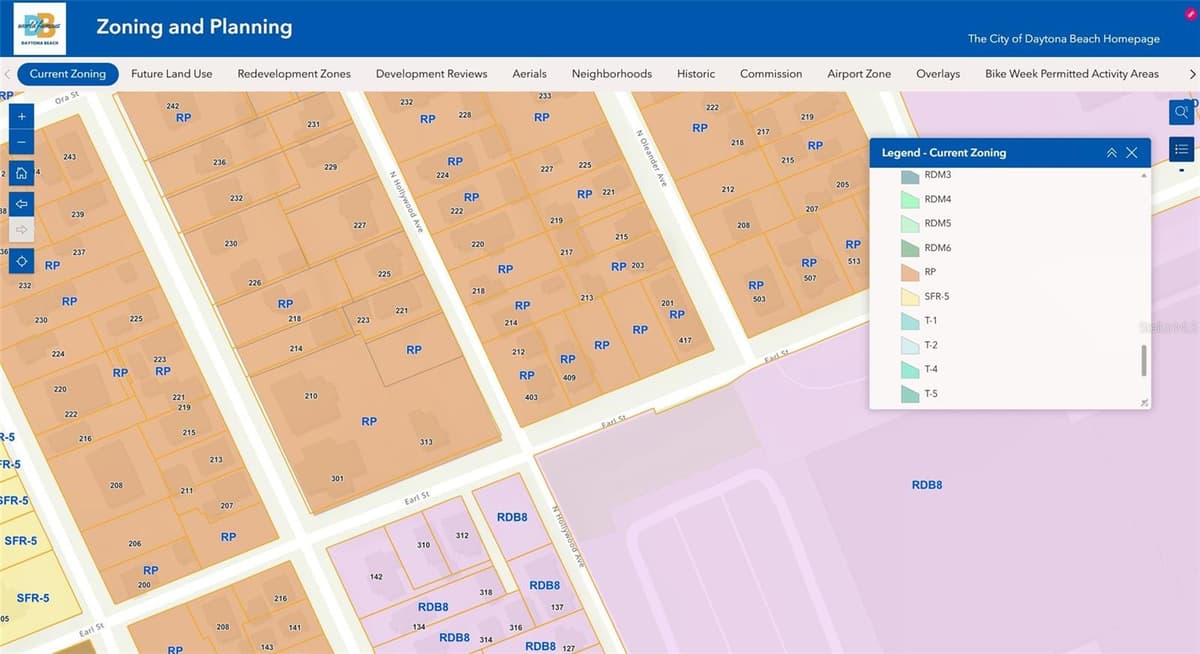
Task: Open the Bike Week Permitted Activity Areas tab
Action: [x=1072, y=74]
